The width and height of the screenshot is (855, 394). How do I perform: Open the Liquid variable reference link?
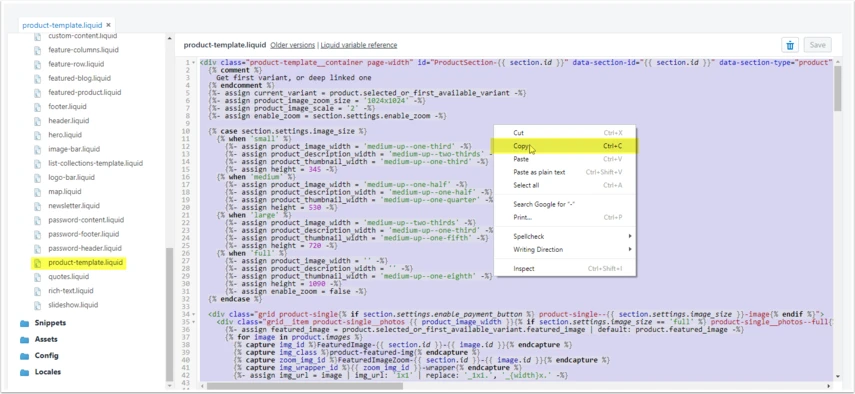point(359,45)
